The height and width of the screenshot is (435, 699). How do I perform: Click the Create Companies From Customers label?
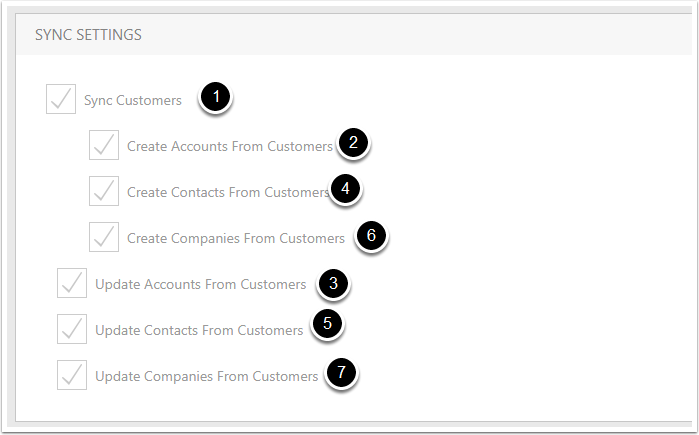click(x=236, y=238)
